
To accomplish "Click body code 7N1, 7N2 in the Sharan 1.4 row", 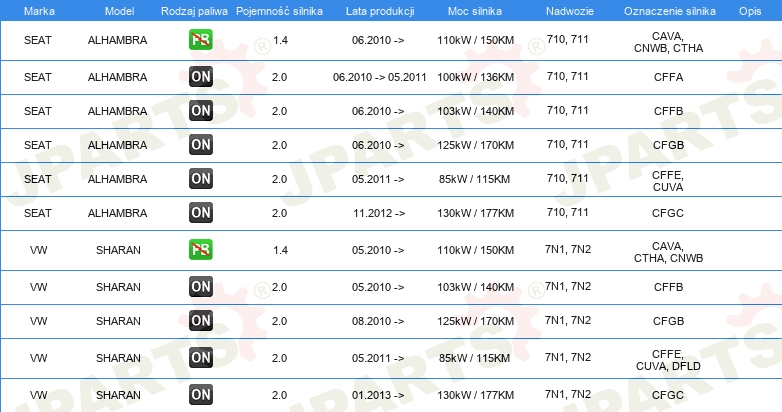I will [568, 249].
